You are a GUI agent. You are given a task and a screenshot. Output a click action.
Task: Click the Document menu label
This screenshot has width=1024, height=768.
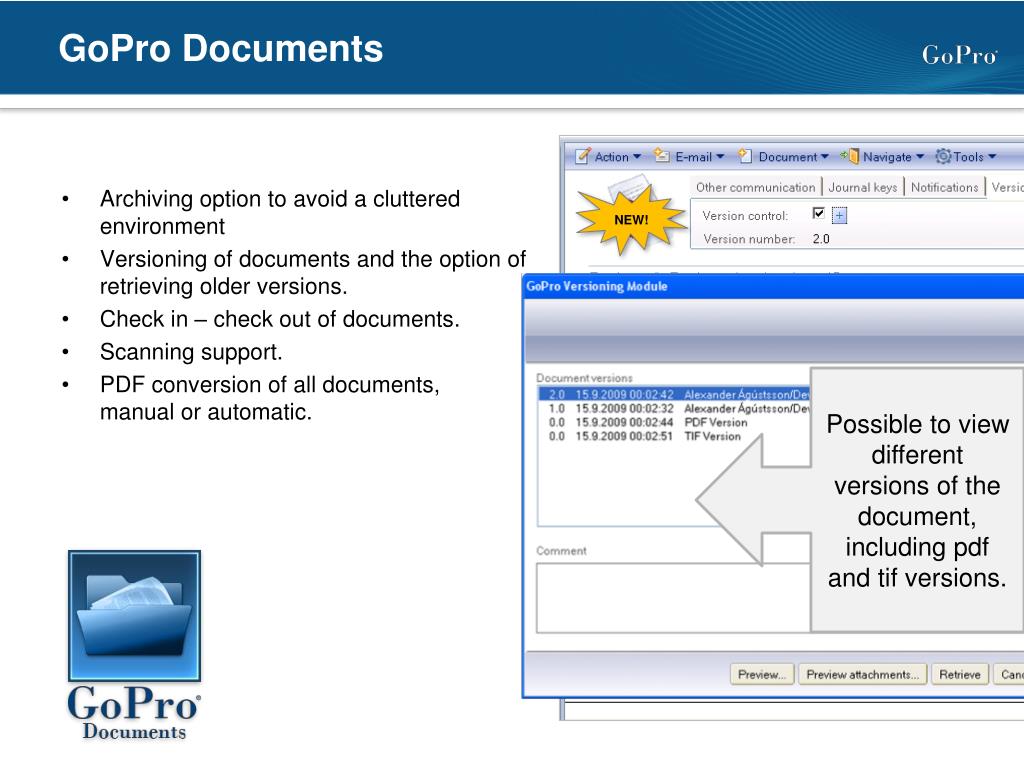pos(788,157)
